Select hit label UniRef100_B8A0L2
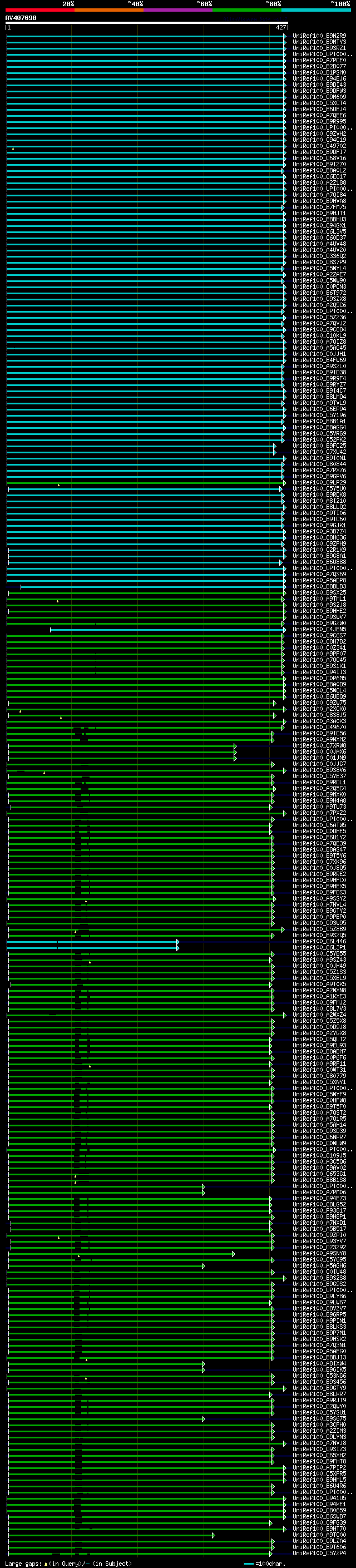The height and width of the screenshot is (1568, 356). click(x=319, y=170)
